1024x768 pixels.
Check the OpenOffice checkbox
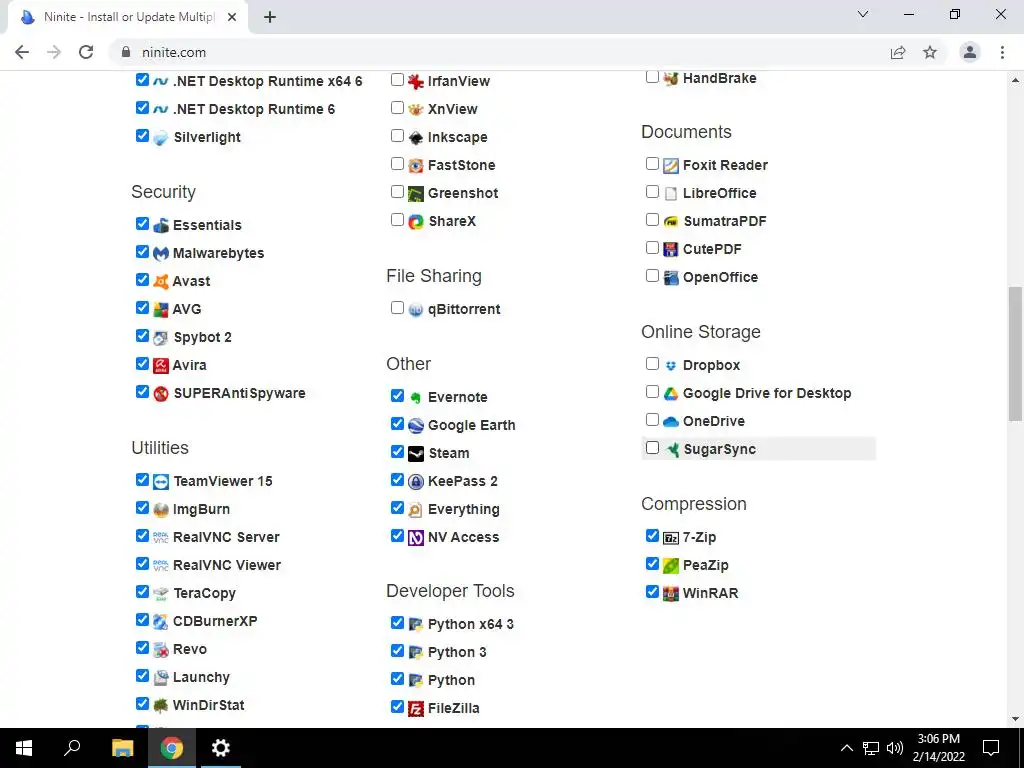coord(652,276)
